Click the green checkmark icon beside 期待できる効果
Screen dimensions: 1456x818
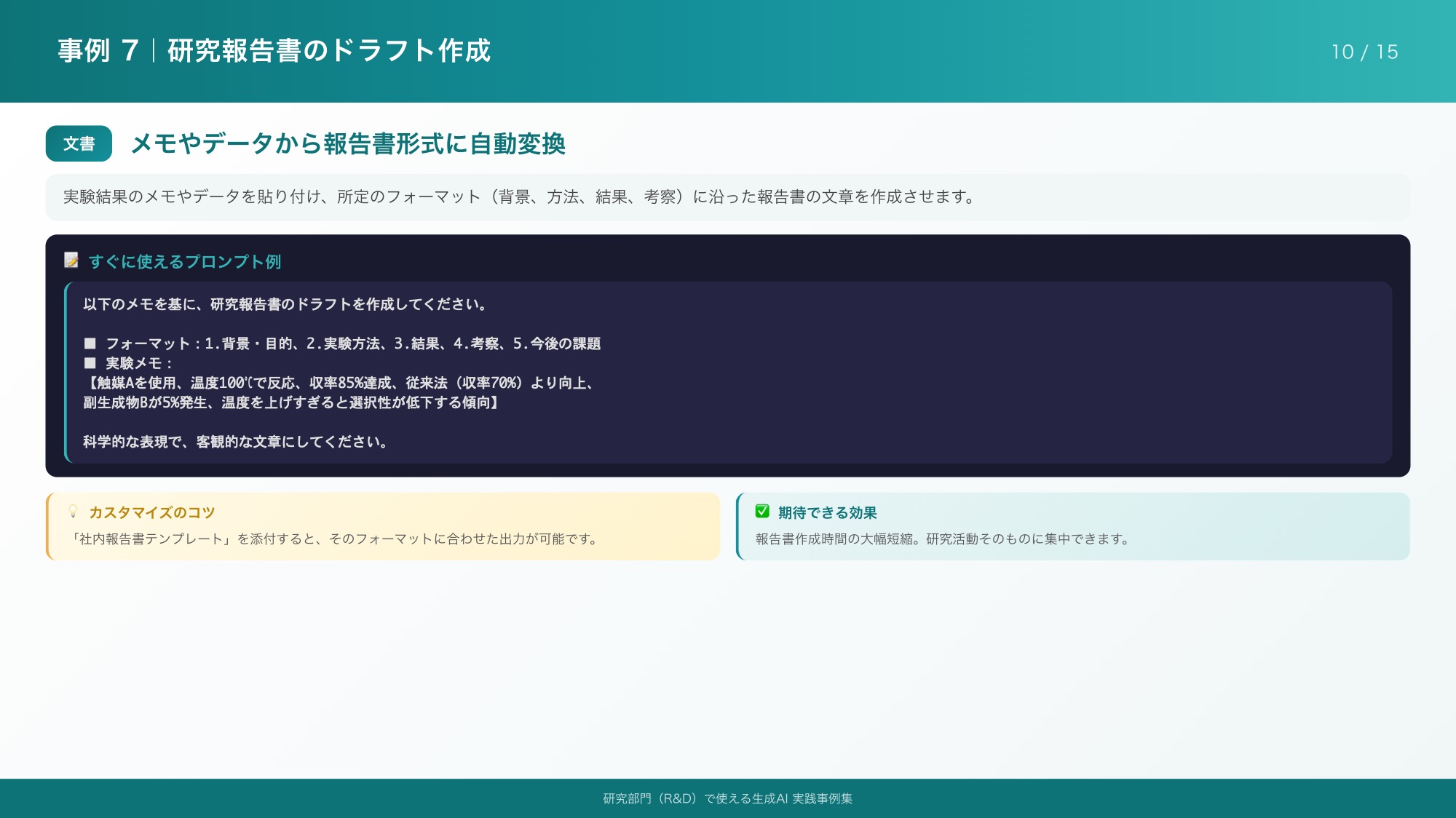[762, 512]
